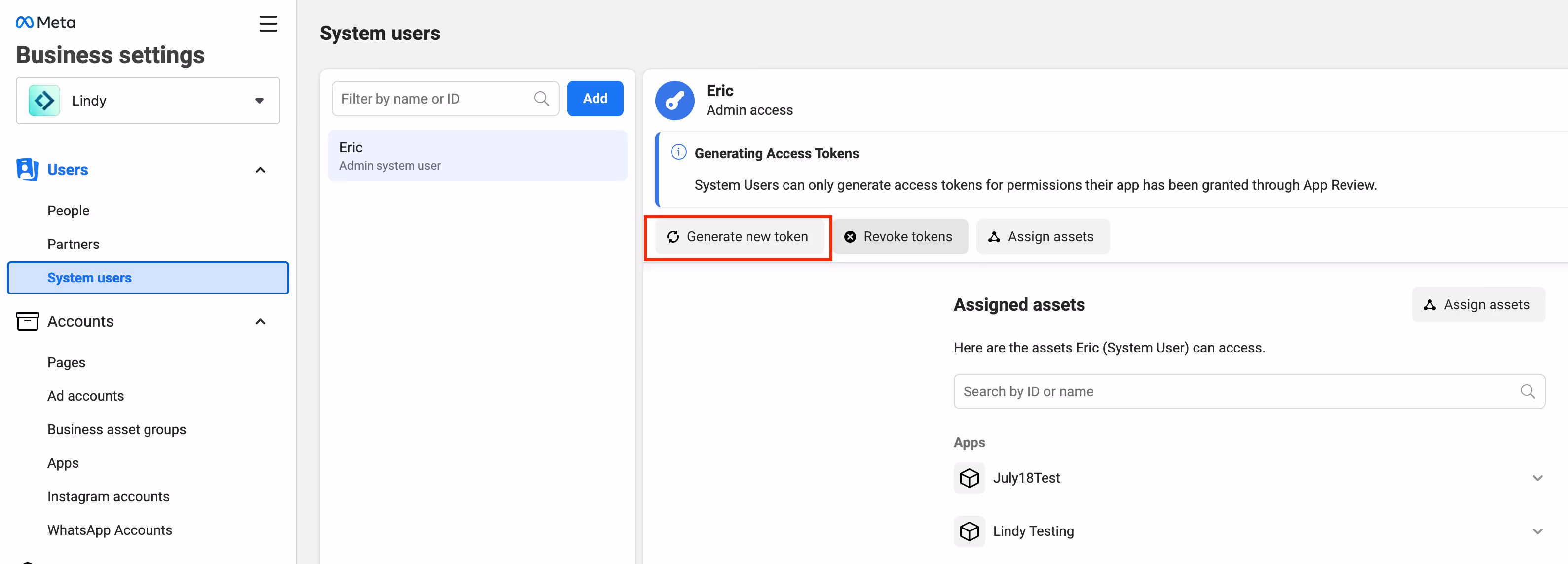Image resolution: width=1568 pixels, height=564 pixels.
Task: Go to WhatsApp Accounts
Action: [x=110, y=530]
